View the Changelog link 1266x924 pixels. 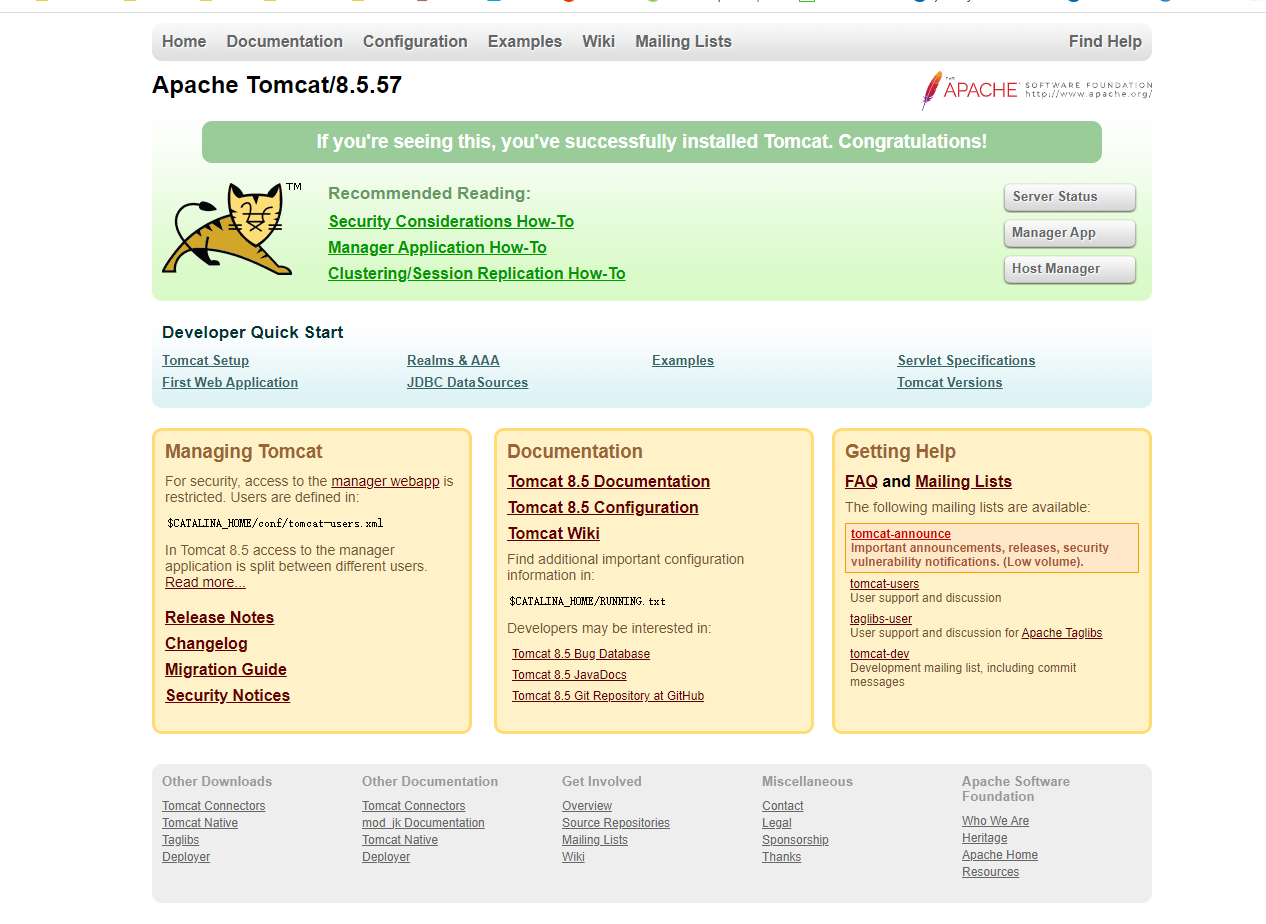(206, 643)
